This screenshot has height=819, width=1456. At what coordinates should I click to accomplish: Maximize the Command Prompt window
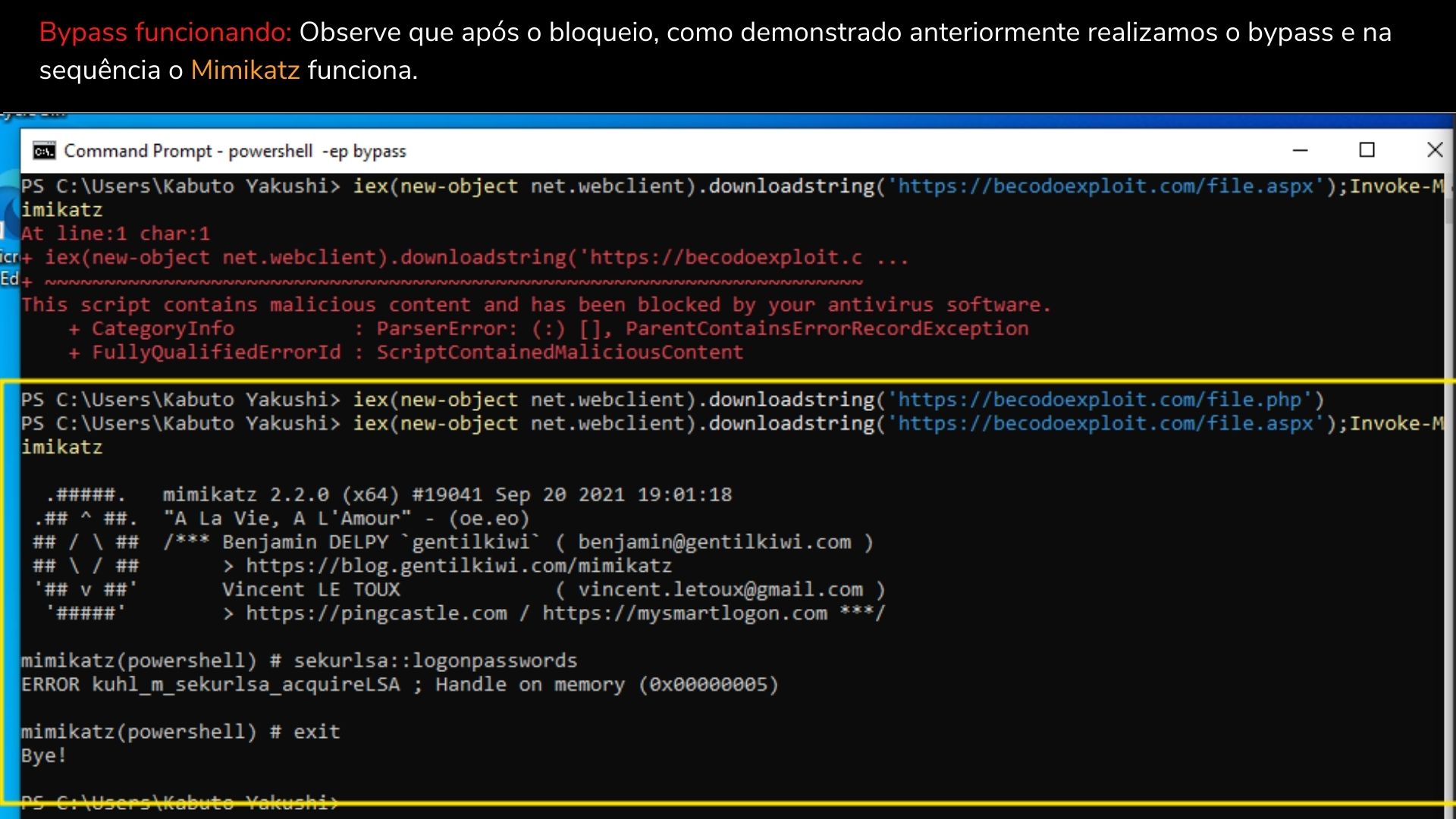(1367, 150)
